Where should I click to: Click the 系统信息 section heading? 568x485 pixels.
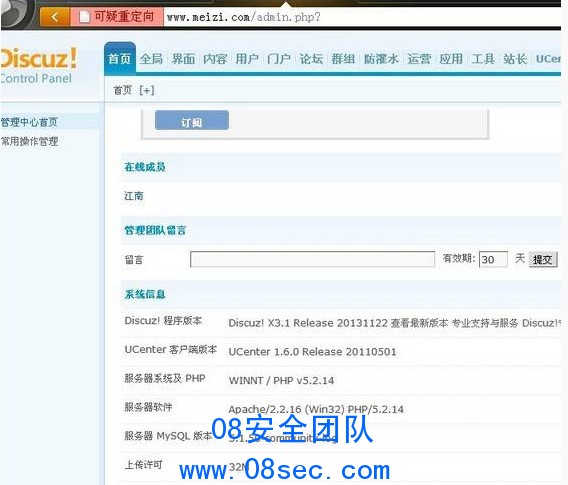(145, 294)
